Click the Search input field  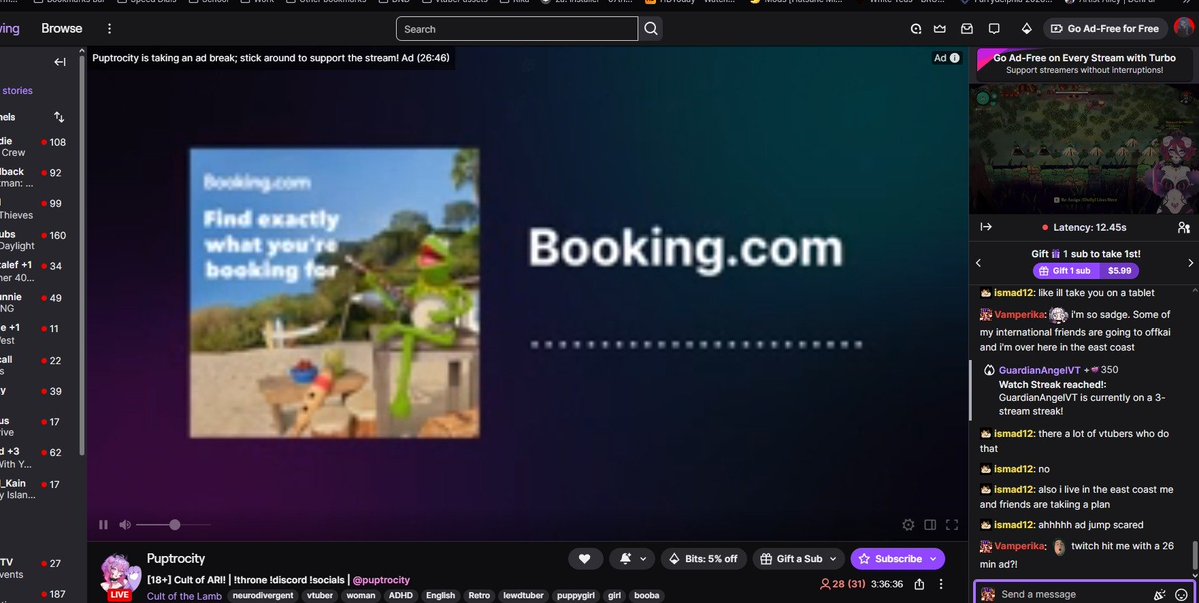517,28
